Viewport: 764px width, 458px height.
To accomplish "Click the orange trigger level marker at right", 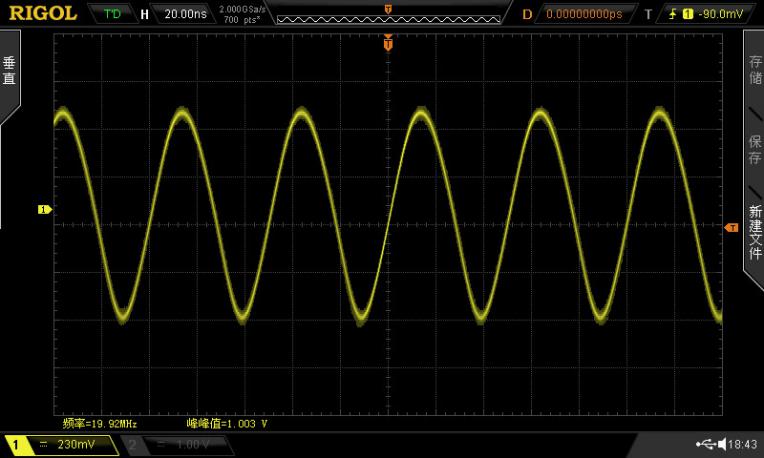I will click(731, 228).
